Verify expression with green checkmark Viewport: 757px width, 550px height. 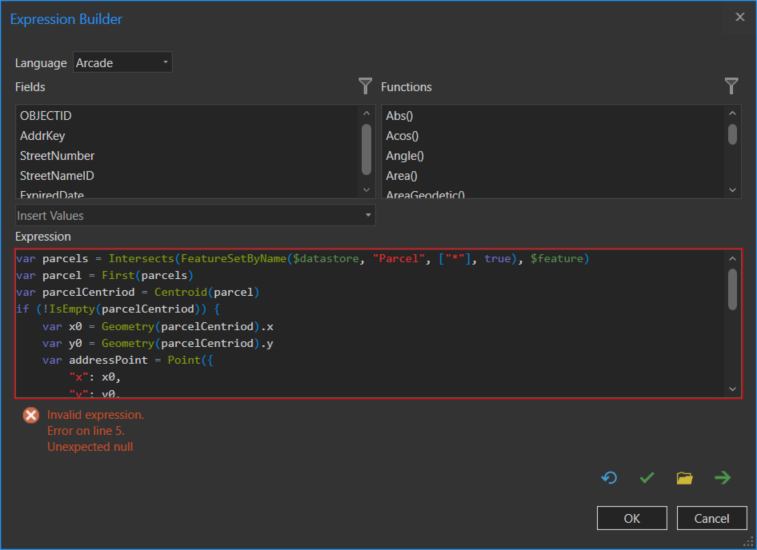[647, 478]
